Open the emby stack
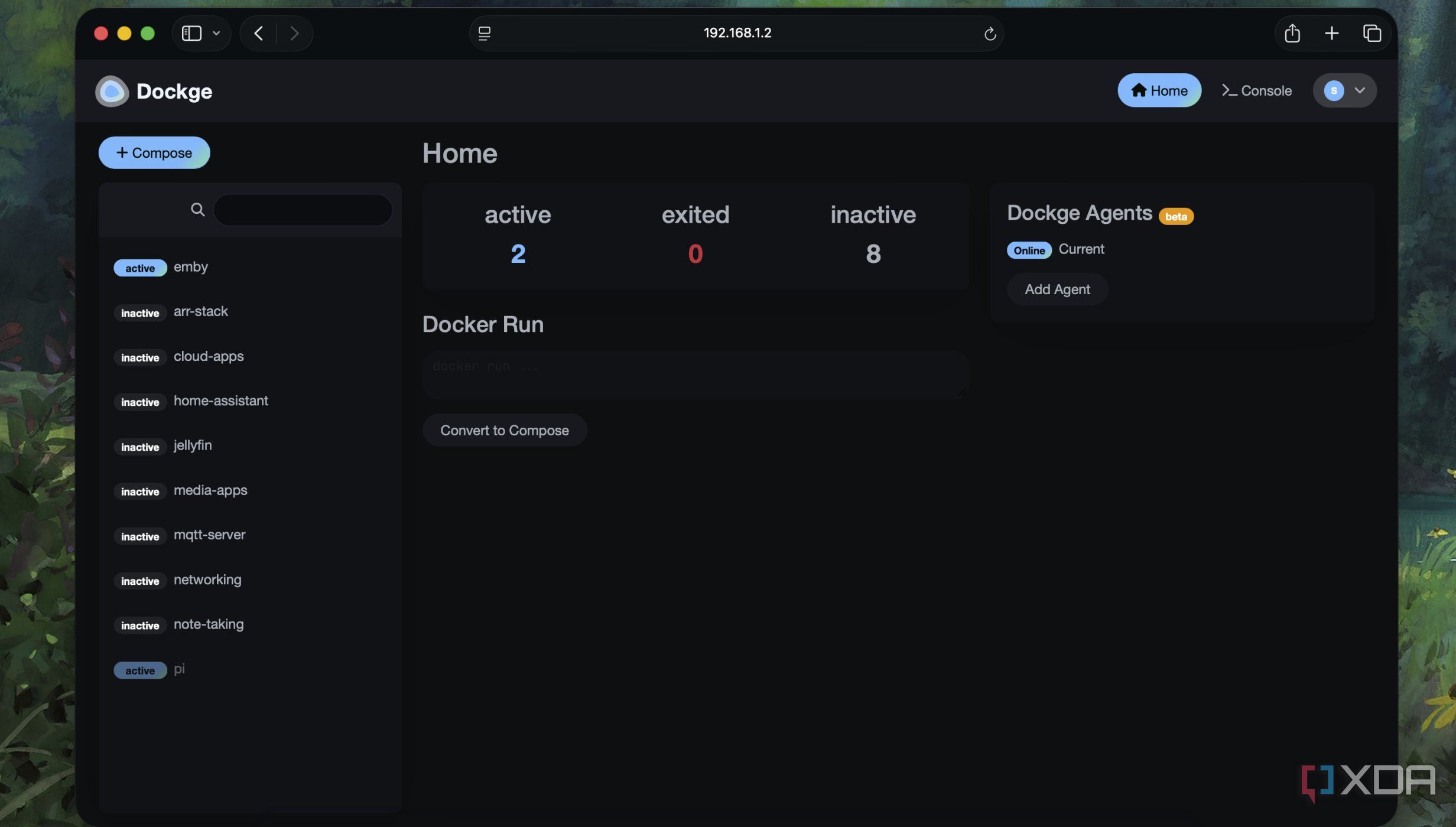 pyautogui.click(x=251, y=267)
